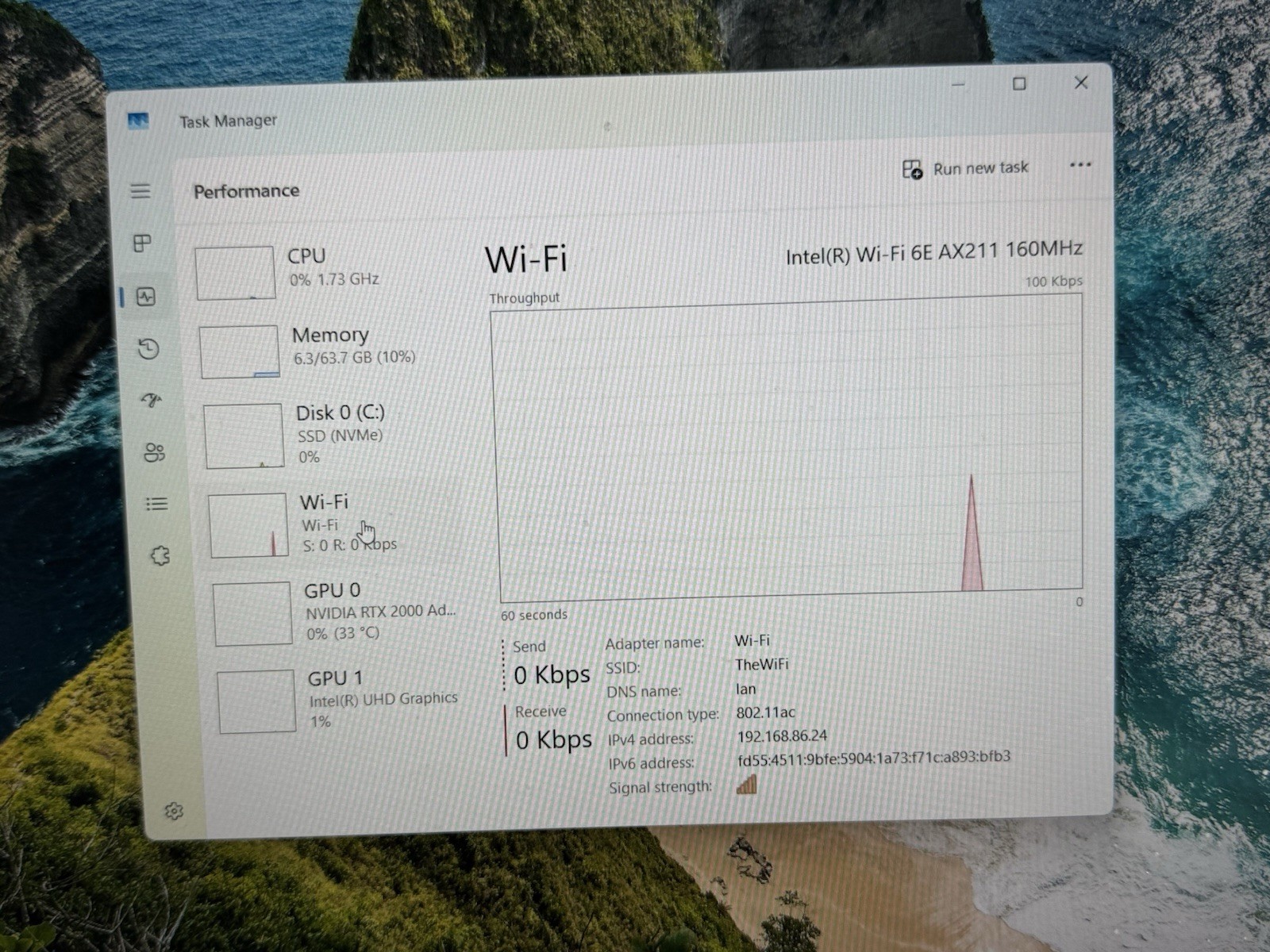Open the hamburger navigation menu
1270x952 pixels.
[x=140, y=191]
